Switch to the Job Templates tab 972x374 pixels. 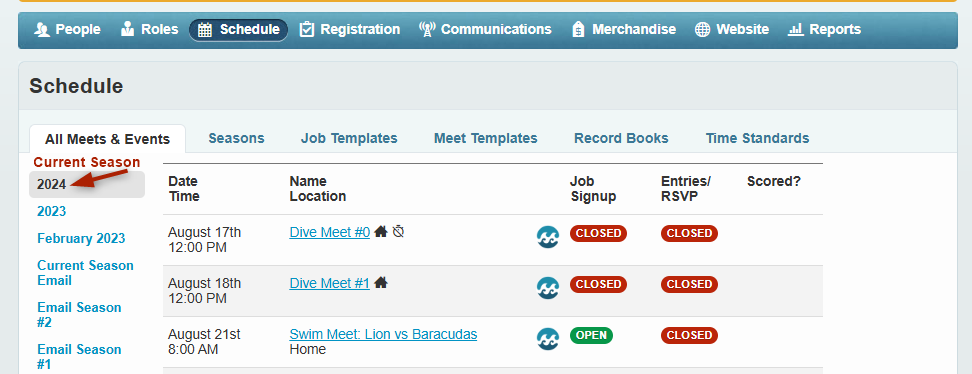[349, 138]
